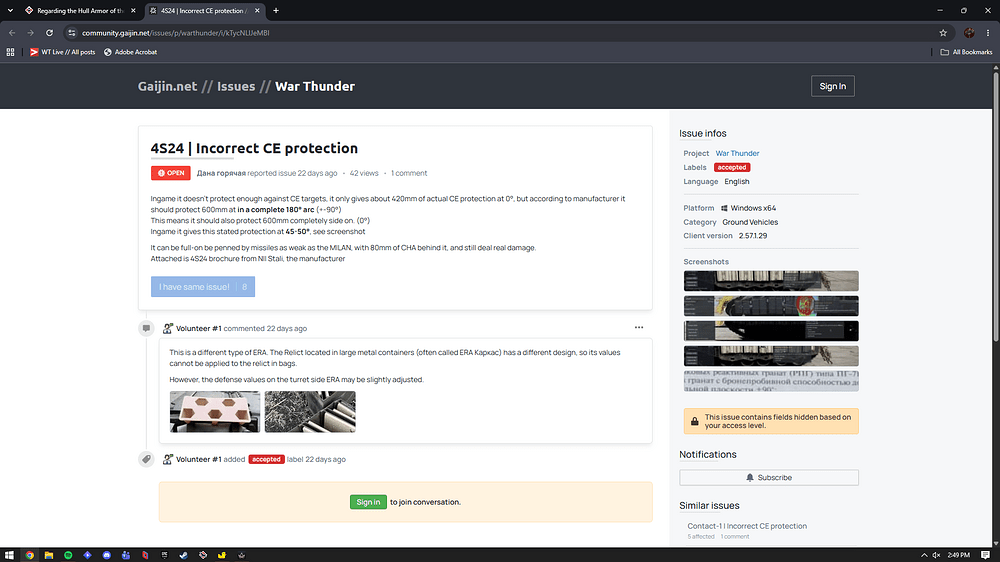The image size is (1000, 562).
Task: Close the '4S24 | Incorrect CE protection' tab
Action: pos(257,10)
